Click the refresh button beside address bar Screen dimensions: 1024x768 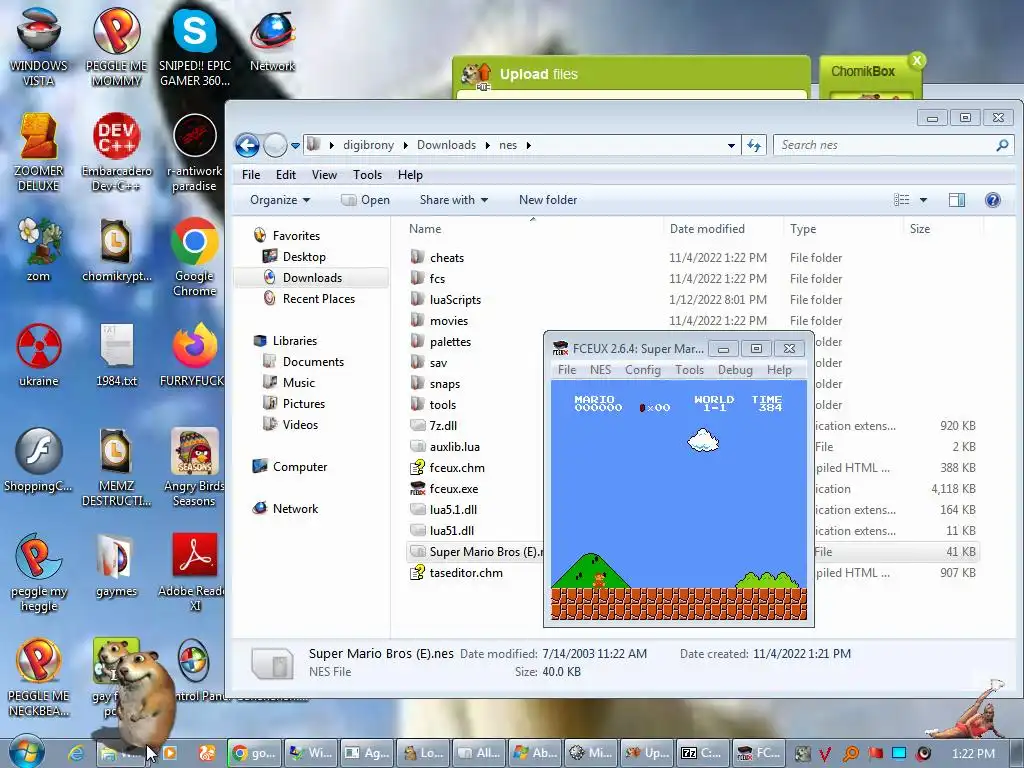(754, 145)
